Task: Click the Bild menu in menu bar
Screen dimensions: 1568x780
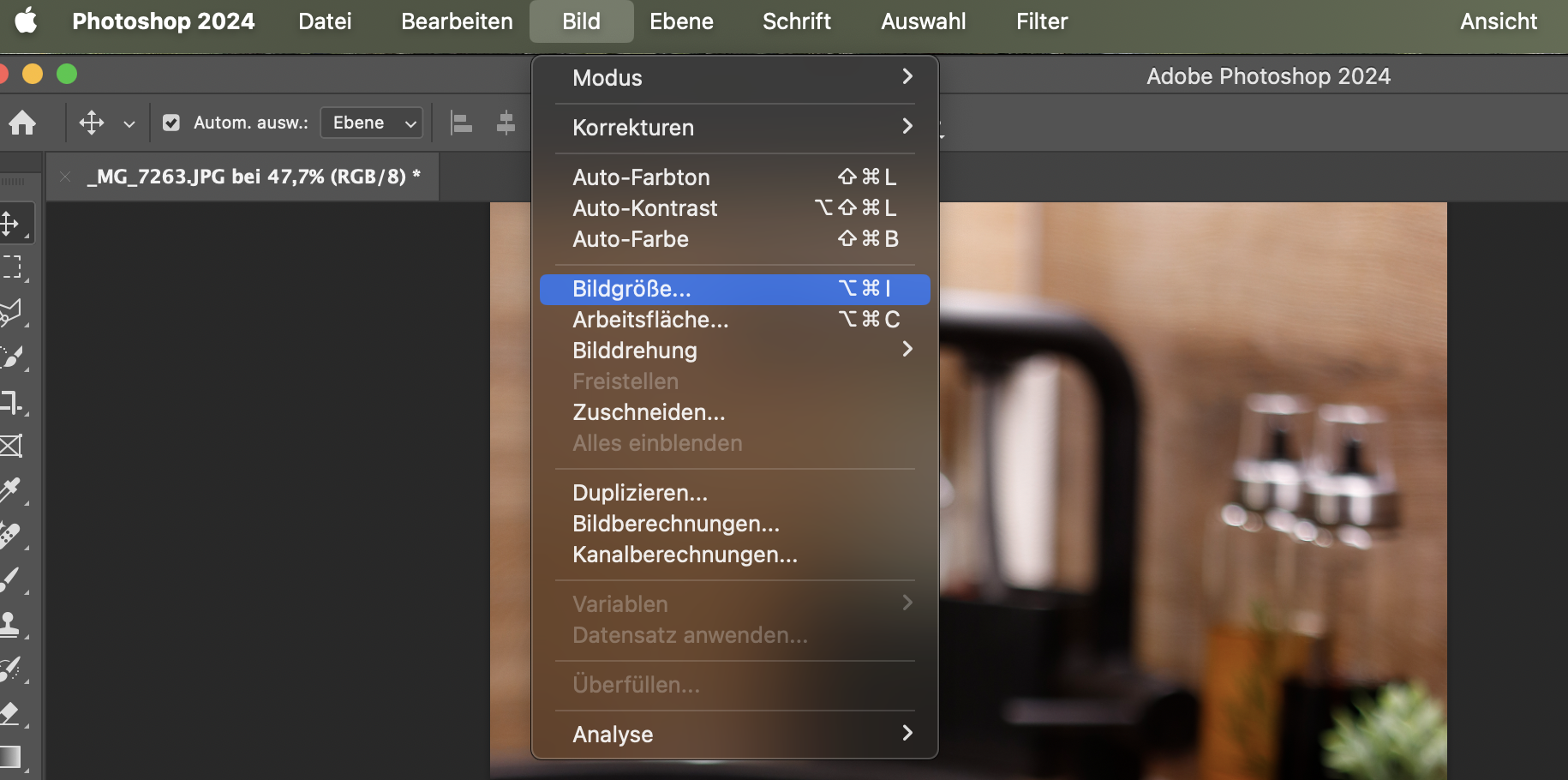Action: [581, 21]
